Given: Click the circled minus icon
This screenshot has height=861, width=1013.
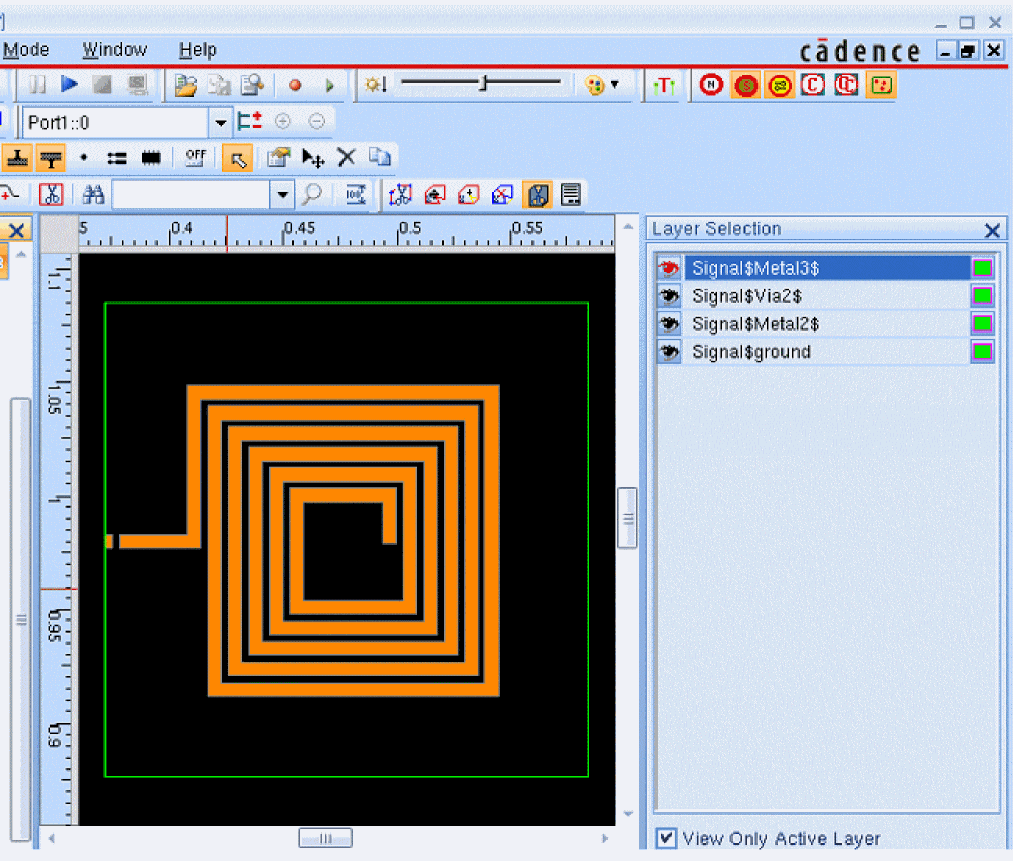Looking at the screenshot, I should click(x=316, y=121).
